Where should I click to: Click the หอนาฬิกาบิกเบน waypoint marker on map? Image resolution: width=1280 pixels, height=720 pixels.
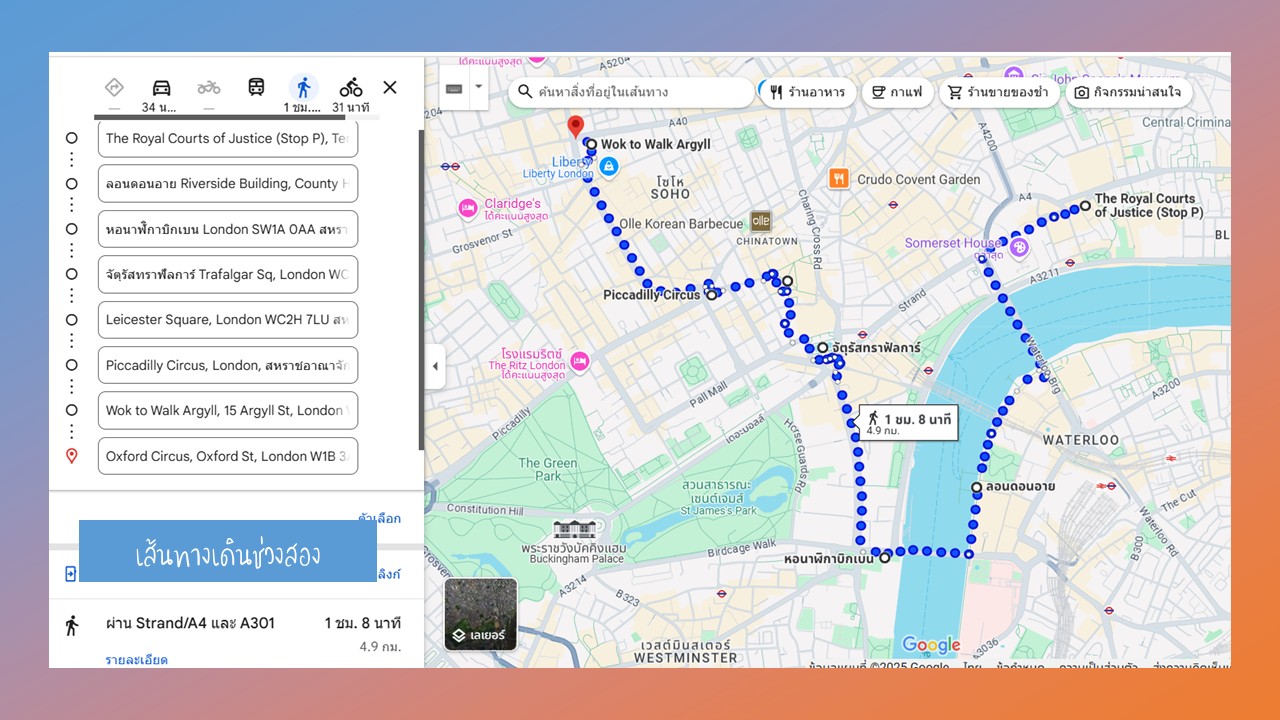pos(884,557)
